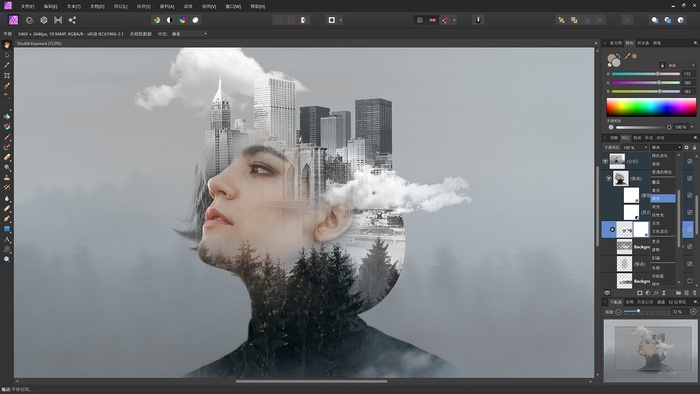Select the View hand tool

(7, 45)
